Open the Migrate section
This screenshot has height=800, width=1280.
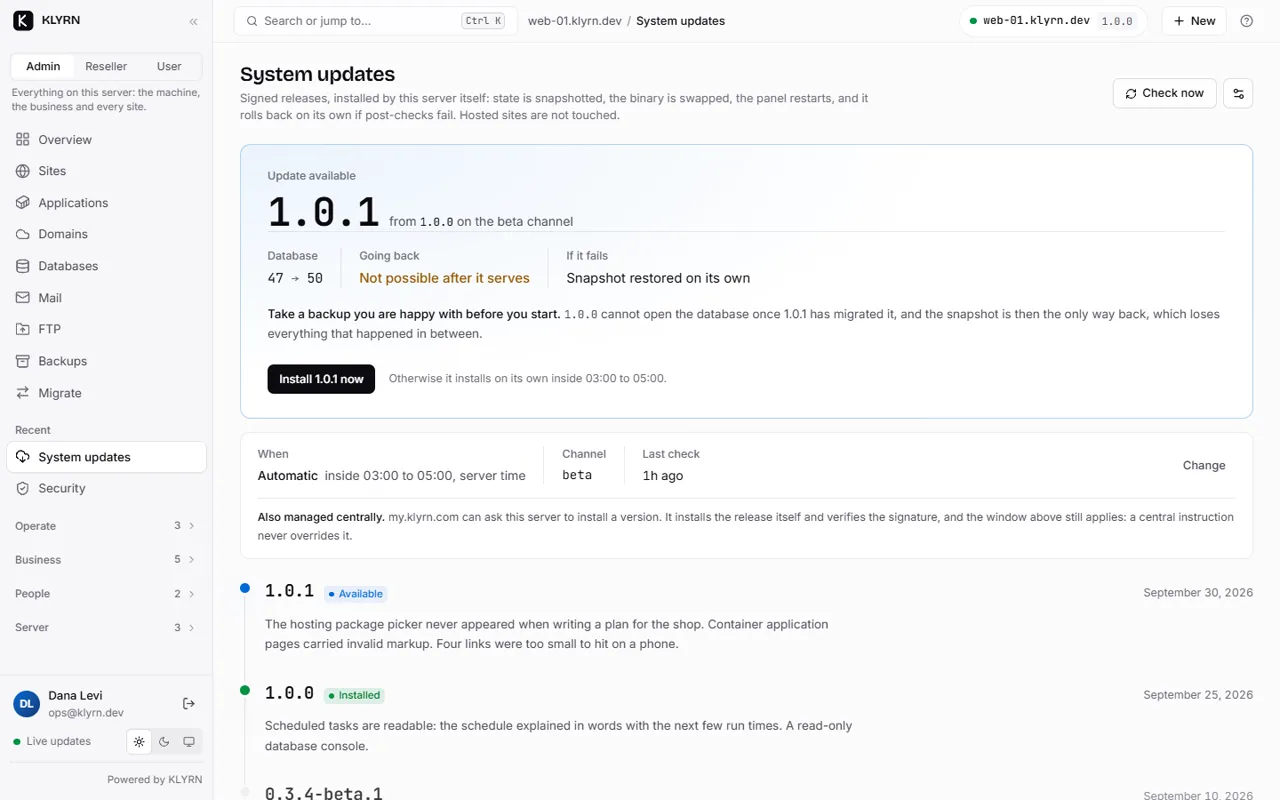pos(106,393)
